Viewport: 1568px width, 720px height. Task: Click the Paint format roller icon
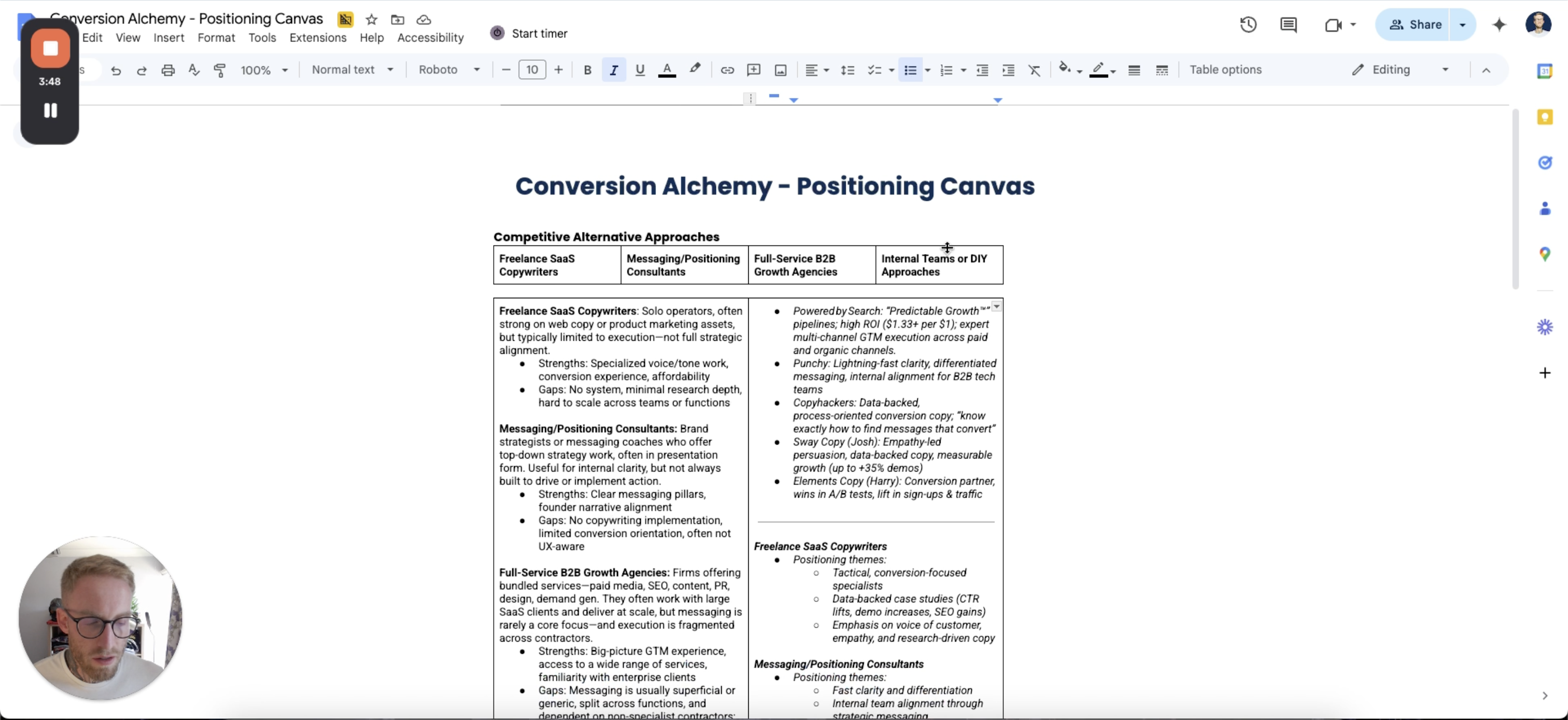[x=220, y=70]
